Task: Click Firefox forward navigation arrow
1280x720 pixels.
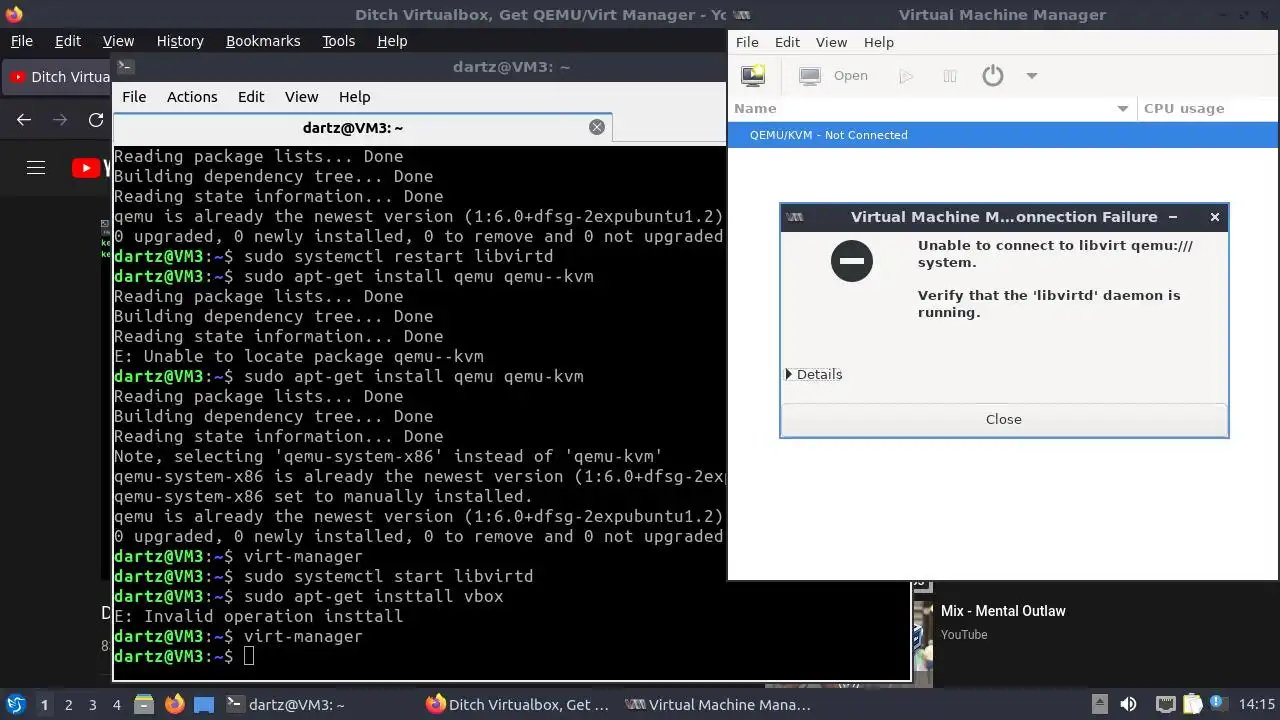Action: [x=60, y=120]
